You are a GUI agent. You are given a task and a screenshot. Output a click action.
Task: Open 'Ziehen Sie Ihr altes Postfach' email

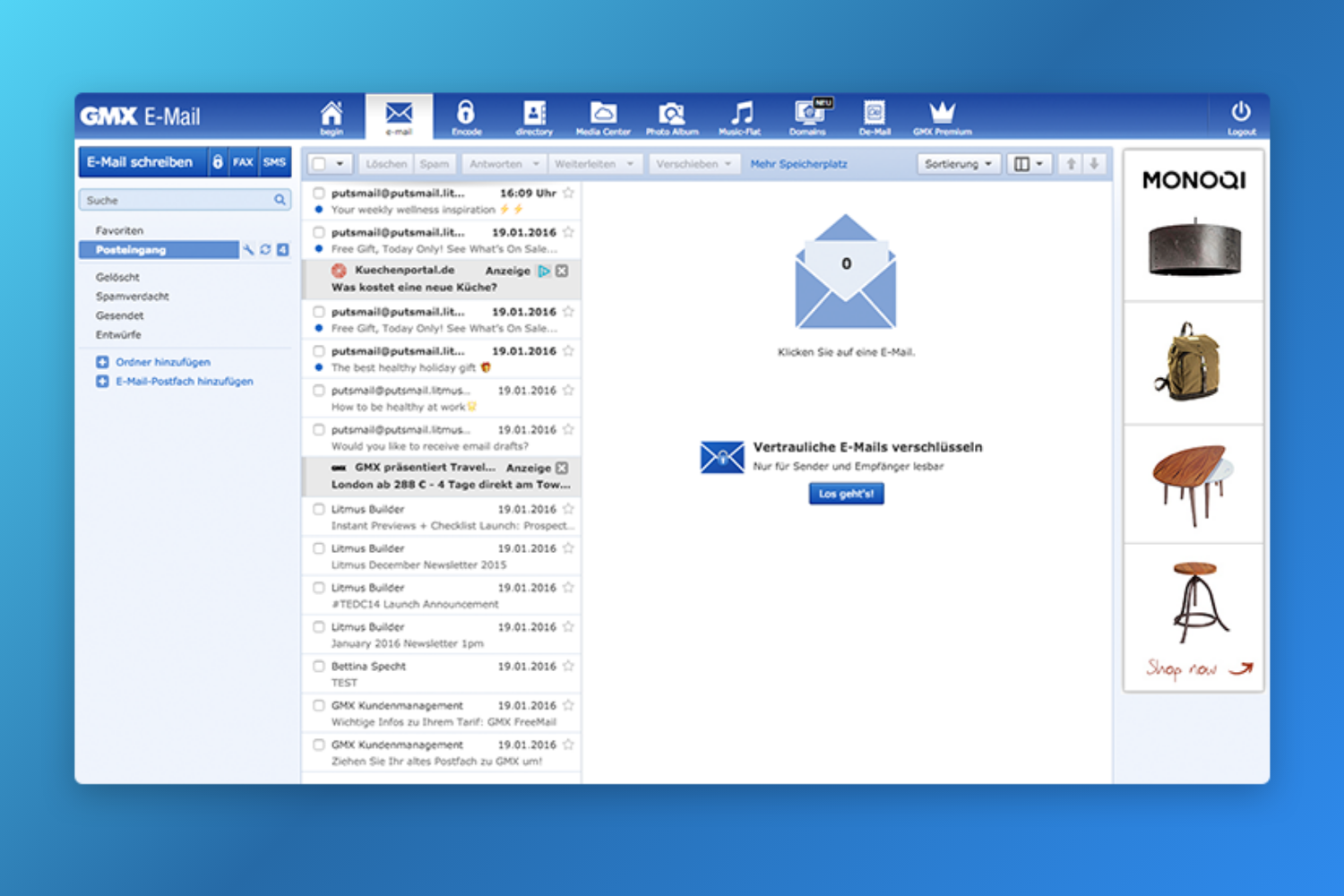click(x=442, y=754)
